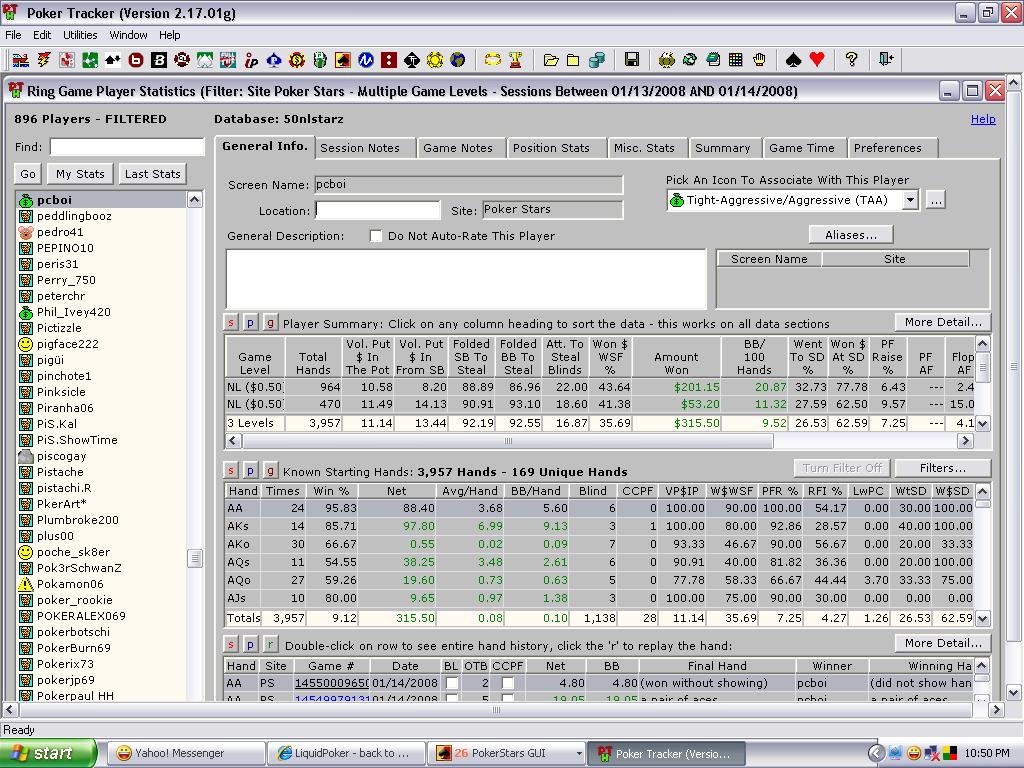Click Player Summary horizontal scrollbar
Image resolution: width=1024 pixels, height=768 pixels.
click(x=507, y=441)
